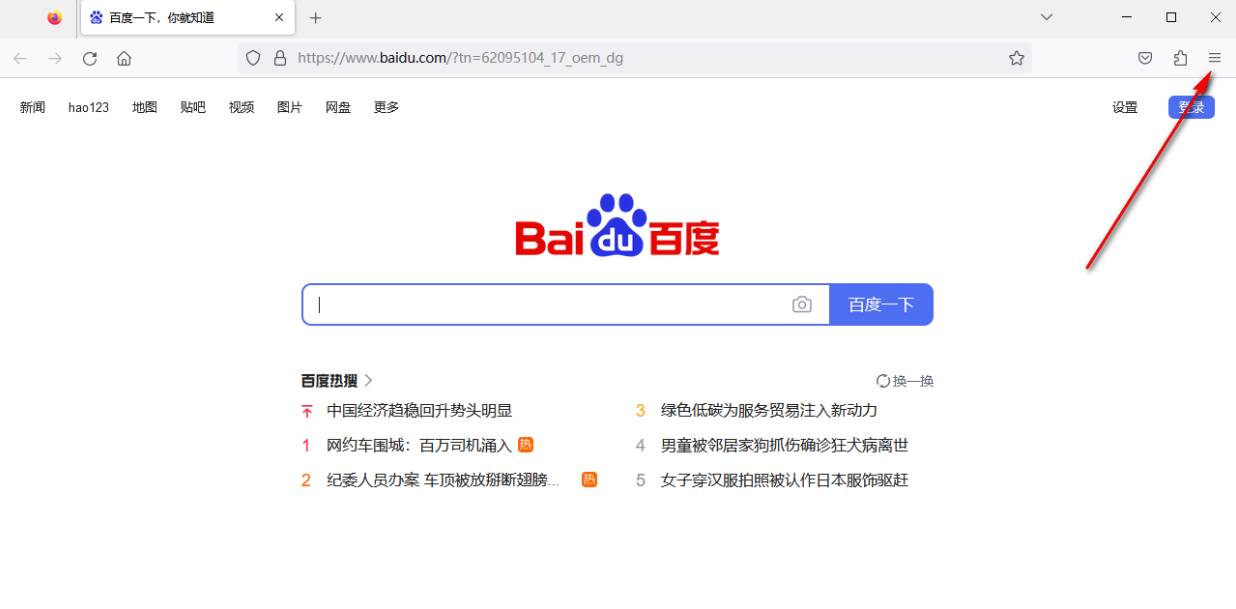Viewport: 1236px width, 609px height.
Task: Open the 百度热搜 heading link
Action: [x=337, y=380]
